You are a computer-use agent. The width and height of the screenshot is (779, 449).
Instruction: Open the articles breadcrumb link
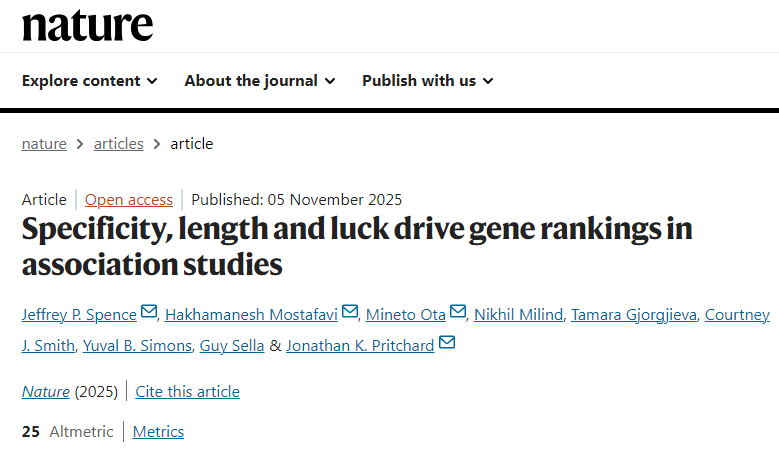[x=118, y=143]
